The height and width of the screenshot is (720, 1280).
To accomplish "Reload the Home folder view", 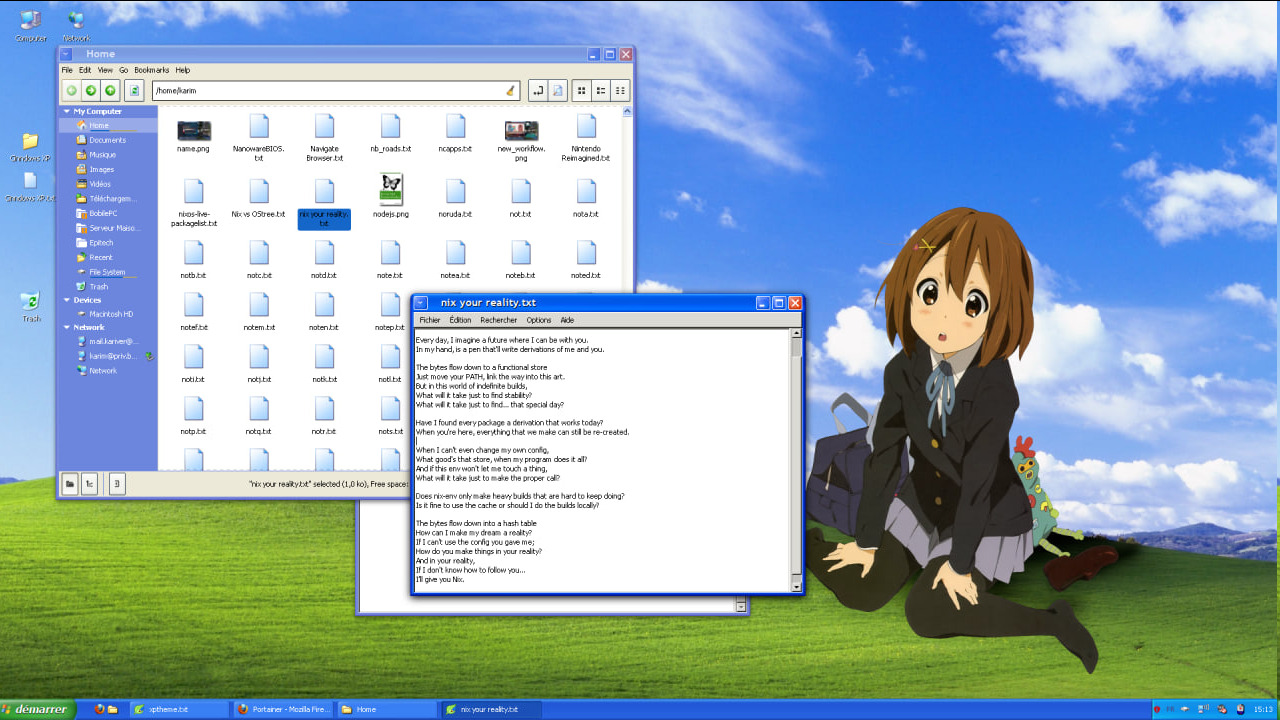I will (135, 91).
